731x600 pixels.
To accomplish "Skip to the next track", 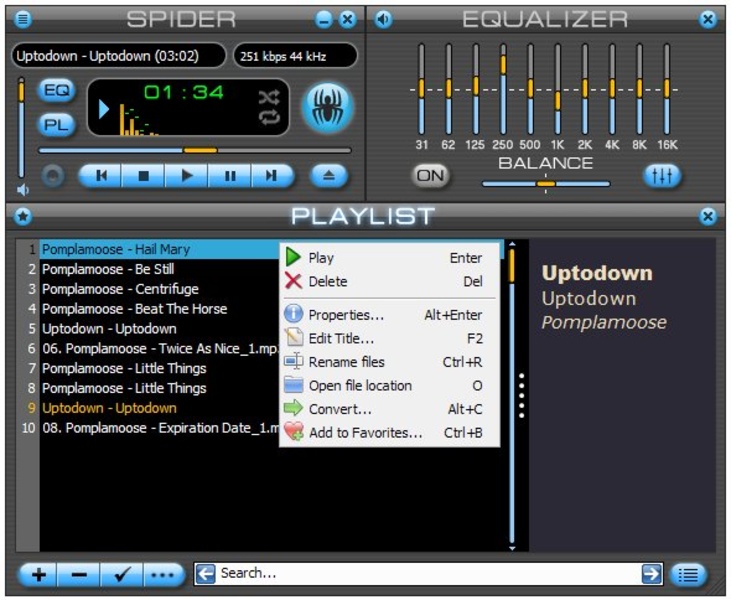I will (x=272, y=176).
